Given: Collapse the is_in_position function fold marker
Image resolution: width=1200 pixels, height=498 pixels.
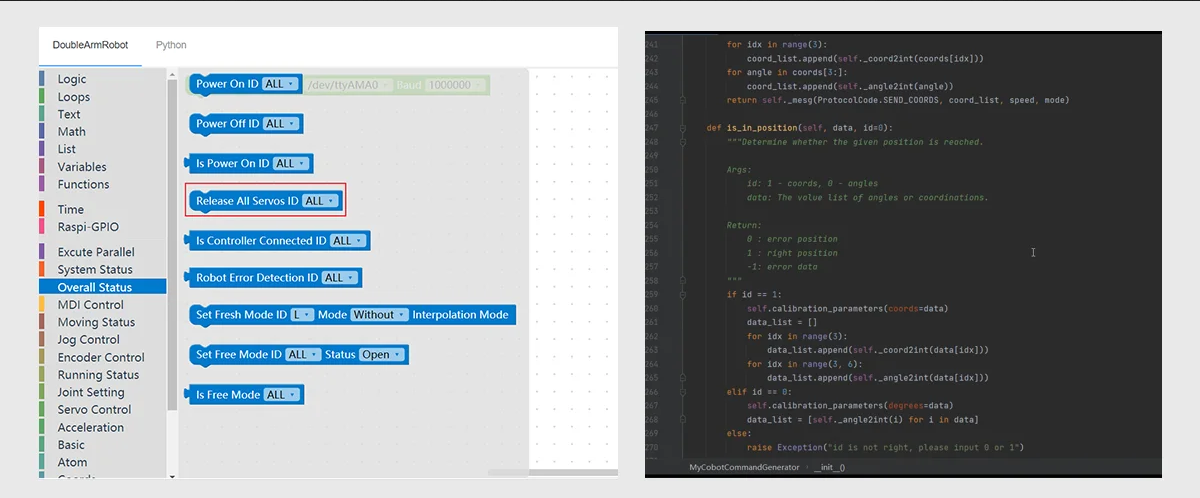Looking at the screenshot, I should (x=682, y=128).
